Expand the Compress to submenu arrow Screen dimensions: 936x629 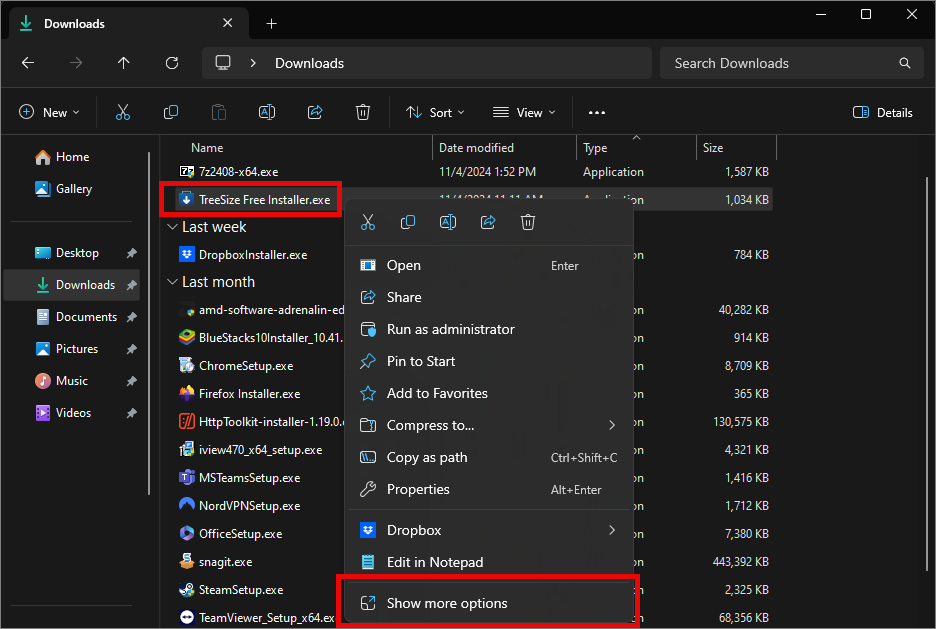612,425
